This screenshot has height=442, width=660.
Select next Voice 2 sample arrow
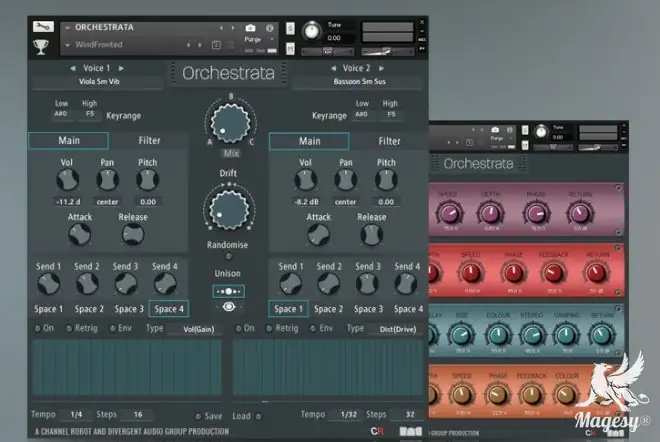(381, 68)
